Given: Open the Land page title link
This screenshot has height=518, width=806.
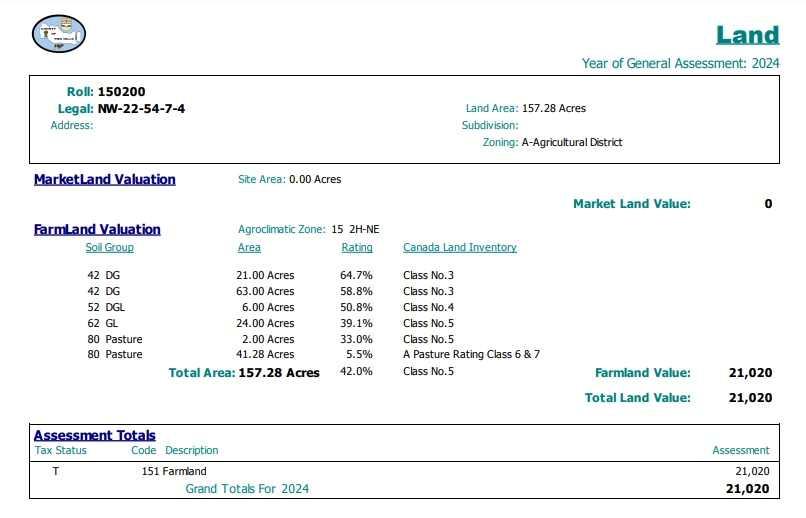Looking at the screenshot, I should (747, 35).
